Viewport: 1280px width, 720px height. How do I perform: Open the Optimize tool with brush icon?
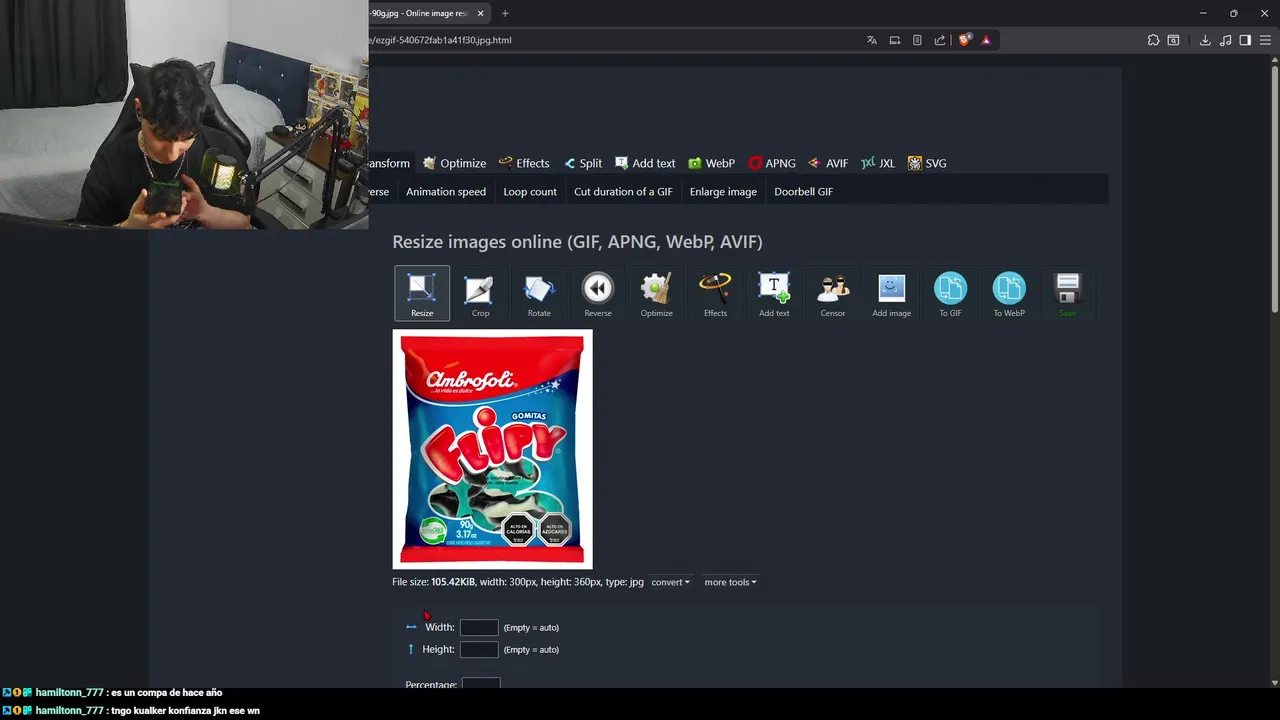click(x=656, y=293)
